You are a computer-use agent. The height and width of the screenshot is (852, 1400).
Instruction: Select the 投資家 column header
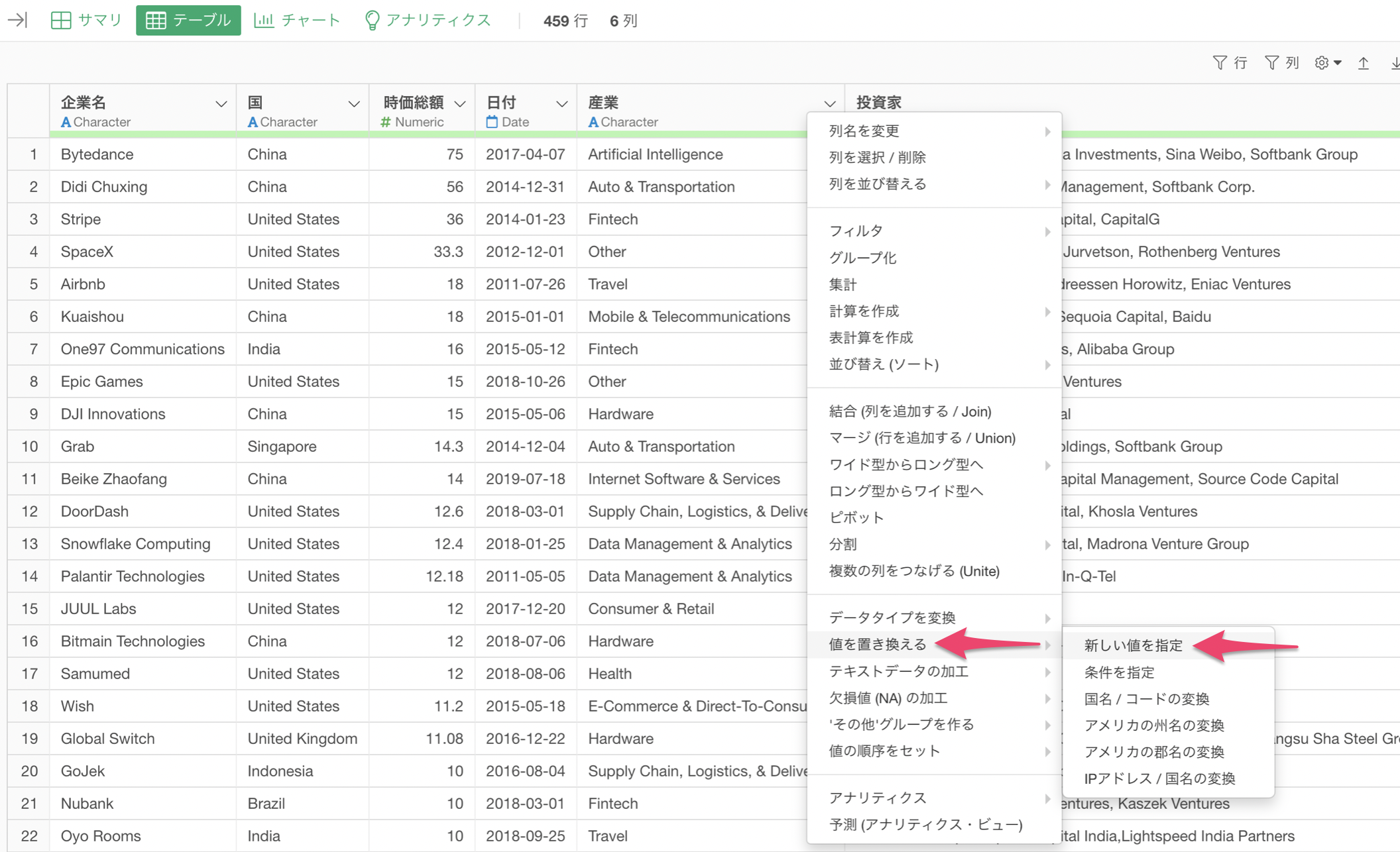(878, 103)
